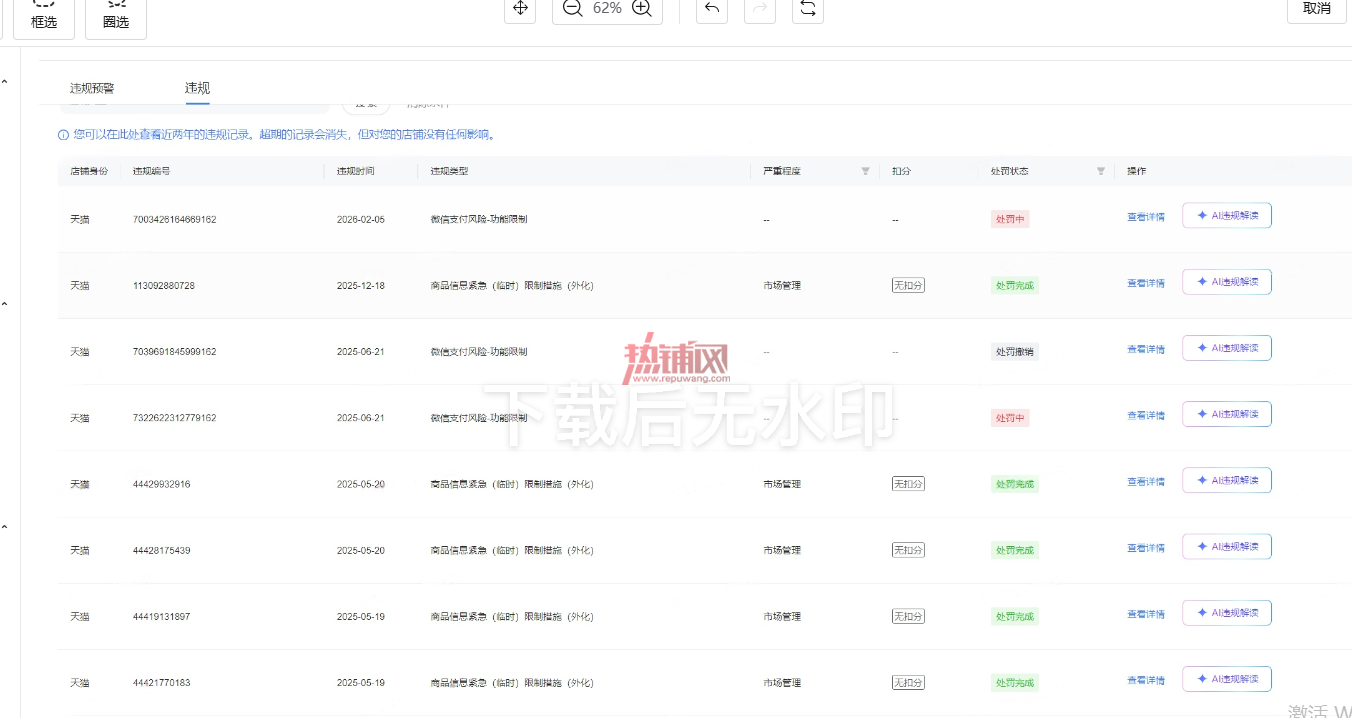Open 查看详情 for violation 44428175439
Viewport: 1352px width, 718px height.
[1146, 548]
